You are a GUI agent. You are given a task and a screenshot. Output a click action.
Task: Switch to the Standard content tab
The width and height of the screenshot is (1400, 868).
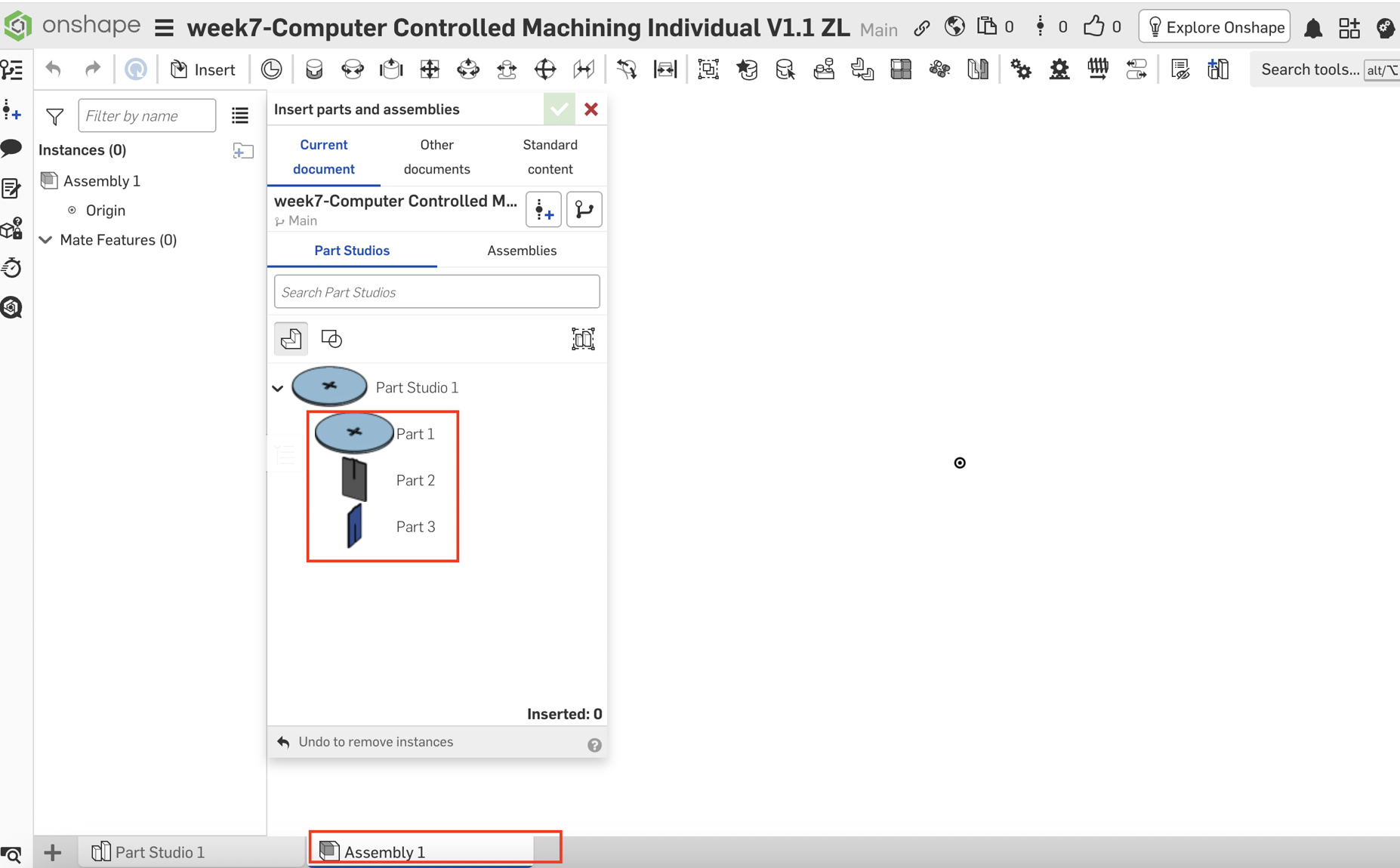(x=550, y=156)
